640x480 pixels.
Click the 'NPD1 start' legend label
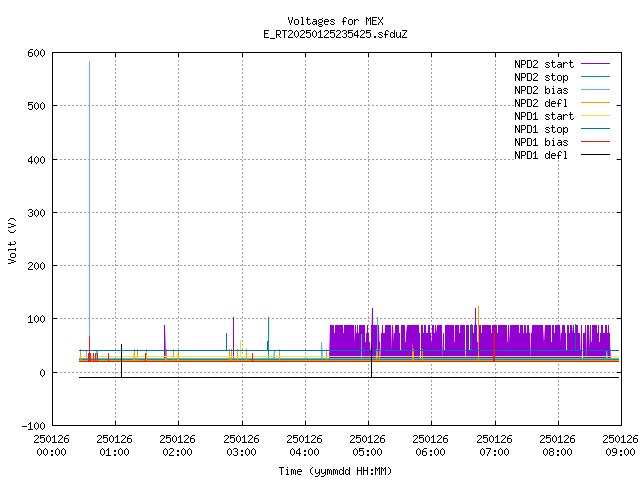point(544,116)
